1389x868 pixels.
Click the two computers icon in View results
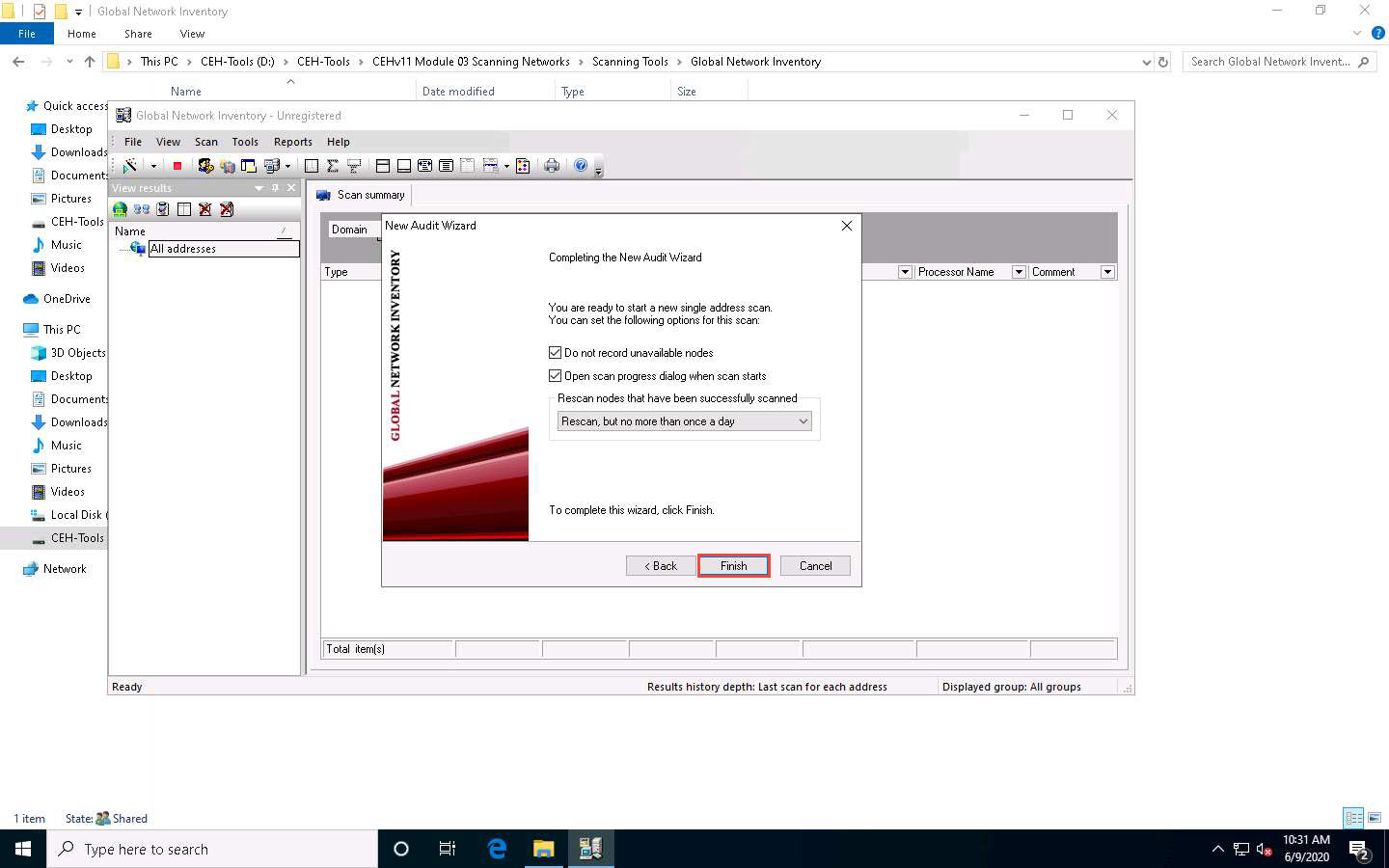[142, 209]
